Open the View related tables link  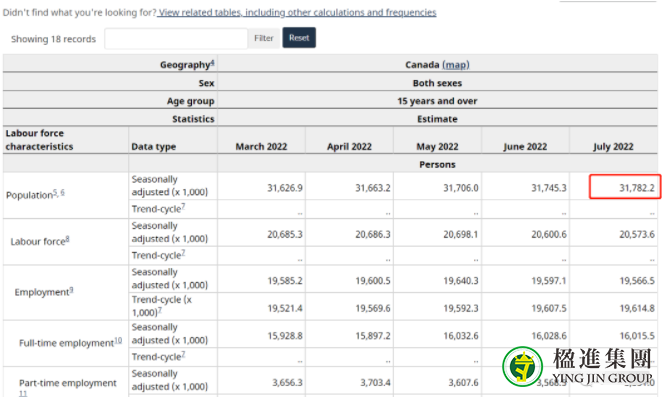(297, 13)
